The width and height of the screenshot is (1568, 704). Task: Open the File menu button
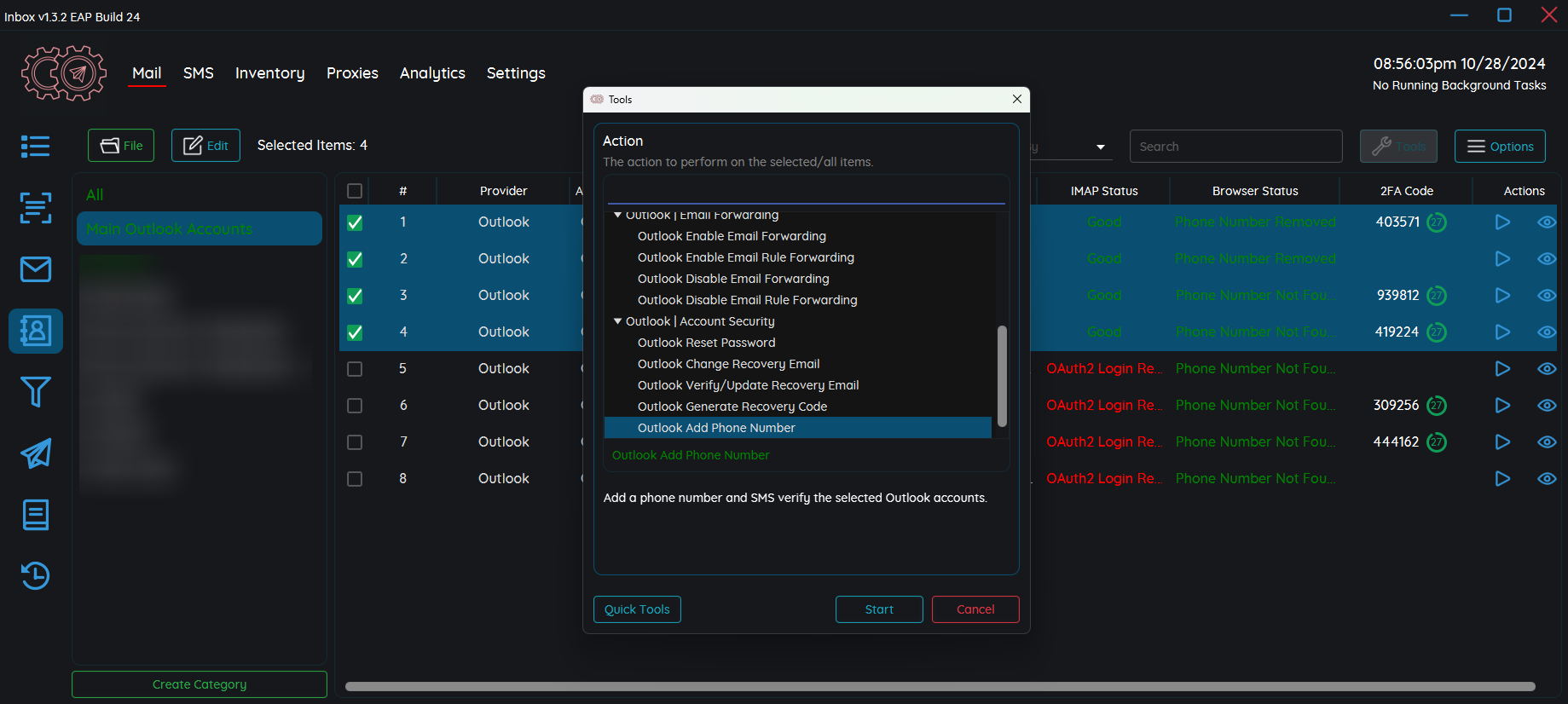point(121,146)
